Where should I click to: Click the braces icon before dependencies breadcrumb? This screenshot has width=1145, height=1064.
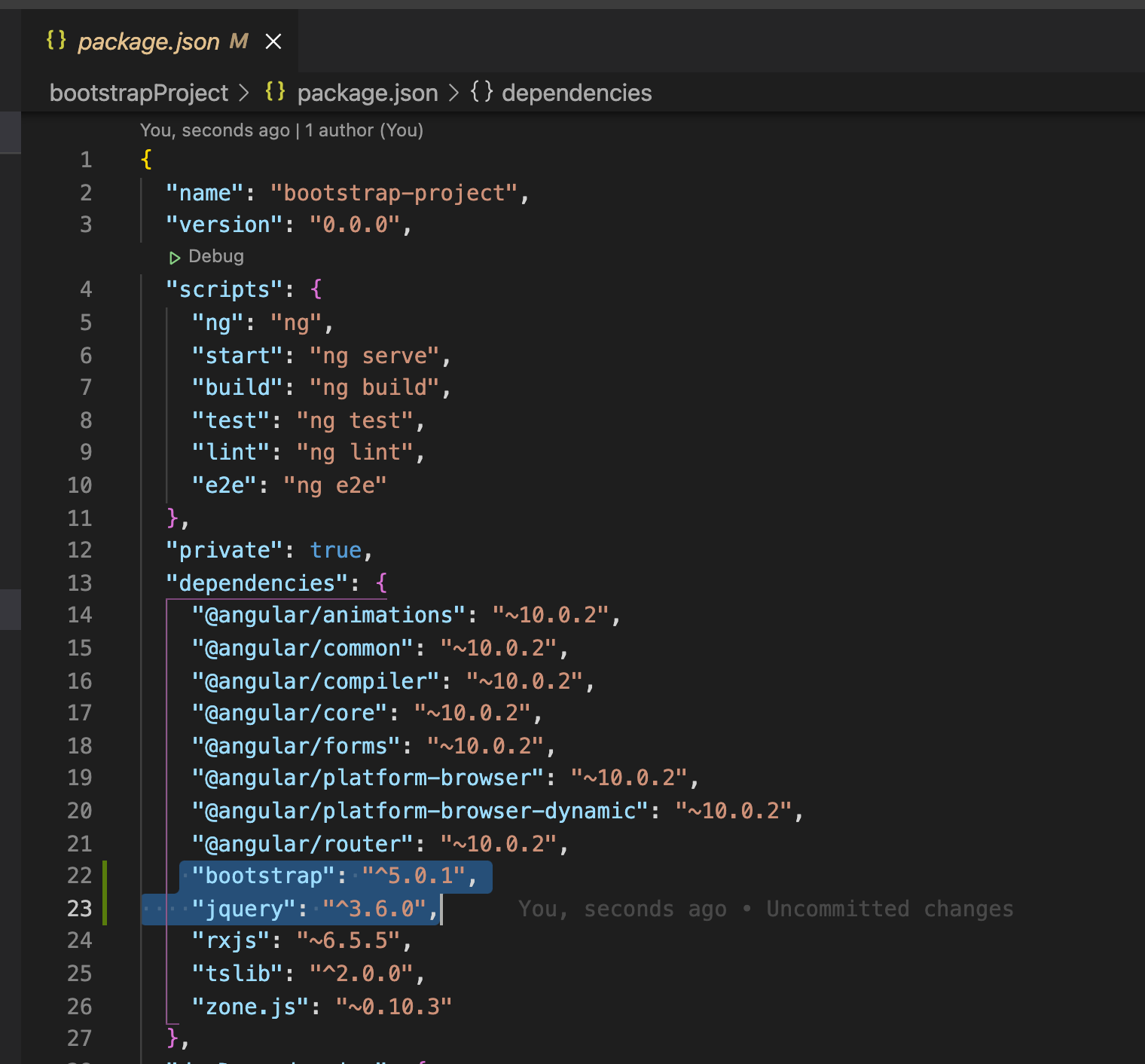click(x=482, y=92)
